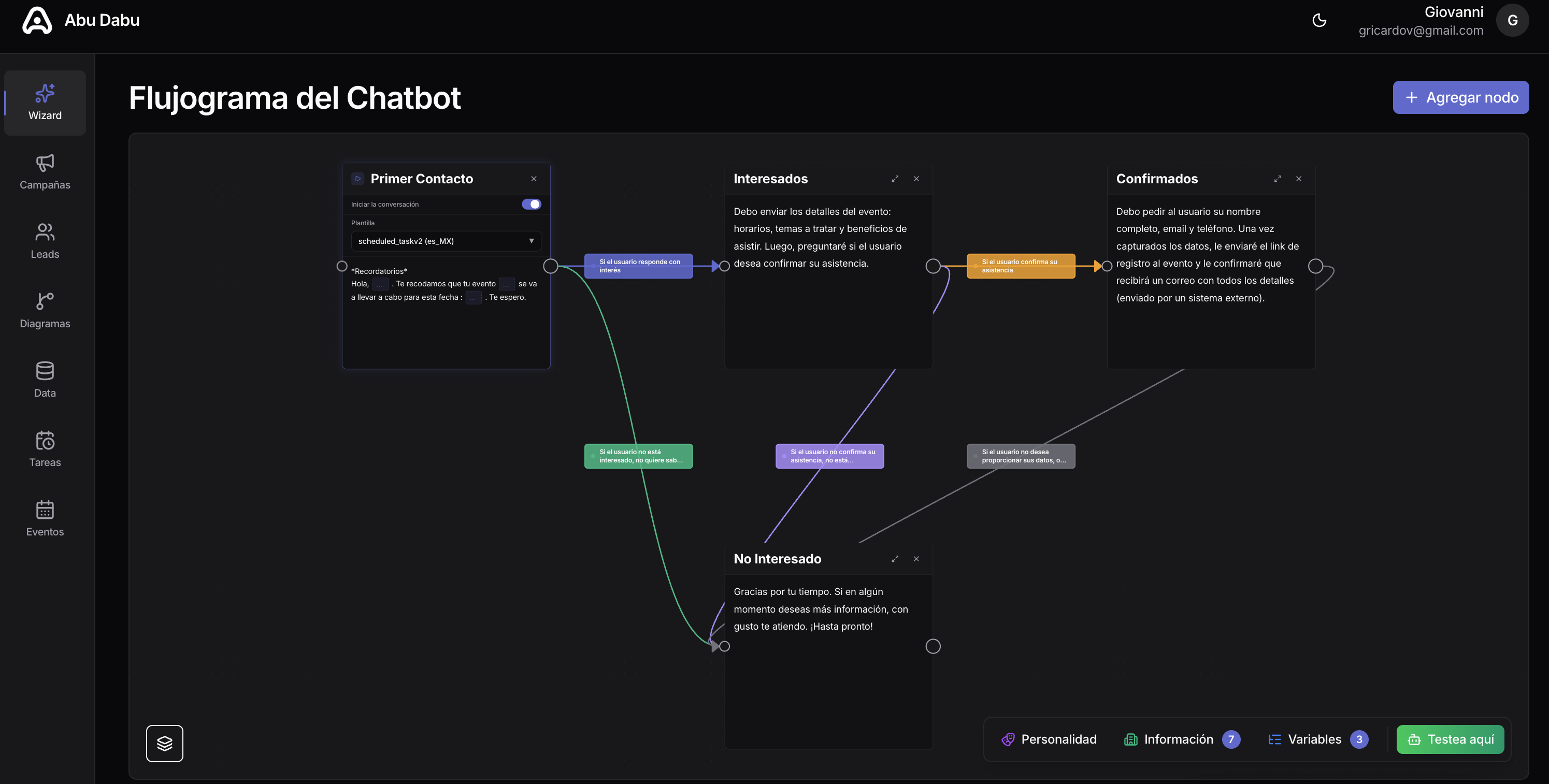Click the Agregar nodo button
This screenshot has height=784, width=1549.
pyautogui.click(x=1460, y=97)
